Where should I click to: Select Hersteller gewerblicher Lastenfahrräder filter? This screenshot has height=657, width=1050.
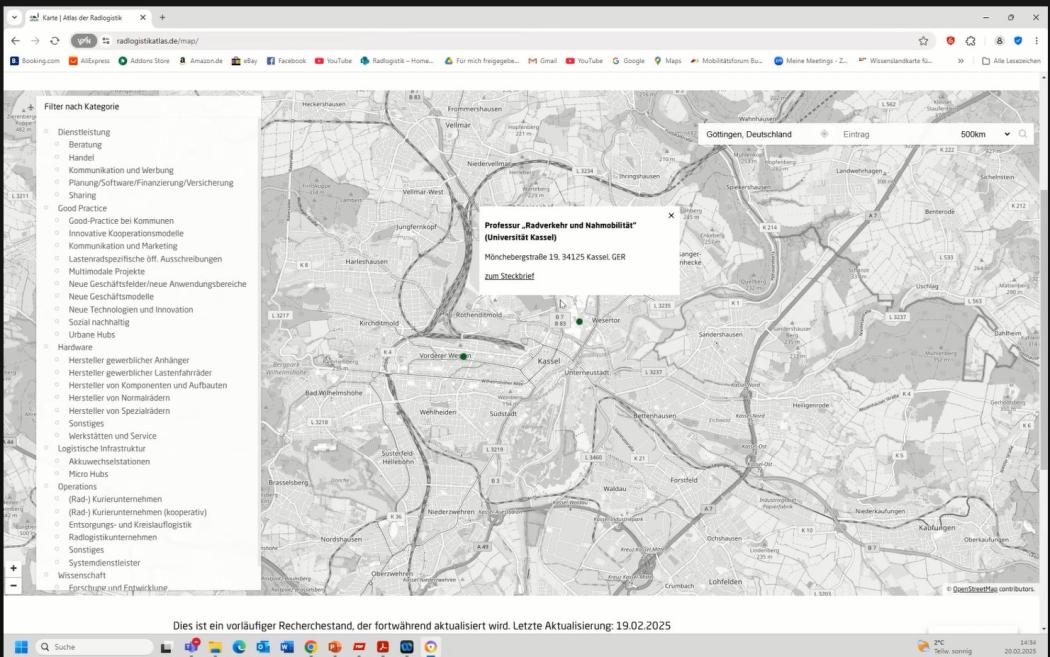click(140, 372)
